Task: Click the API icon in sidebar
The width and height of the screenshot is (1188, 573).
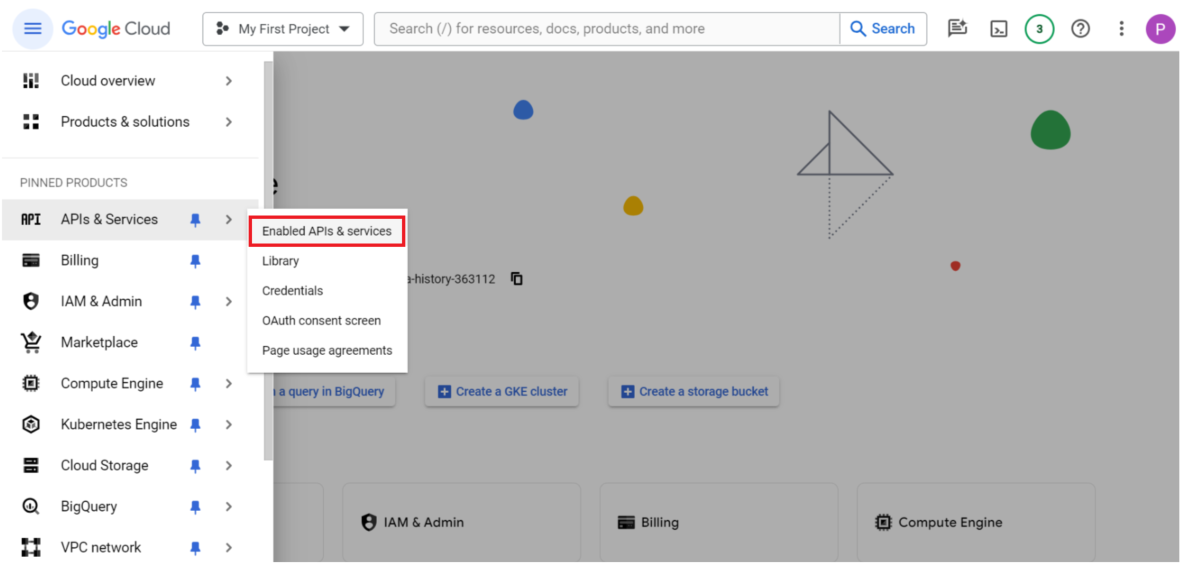Action: (30, 220)
